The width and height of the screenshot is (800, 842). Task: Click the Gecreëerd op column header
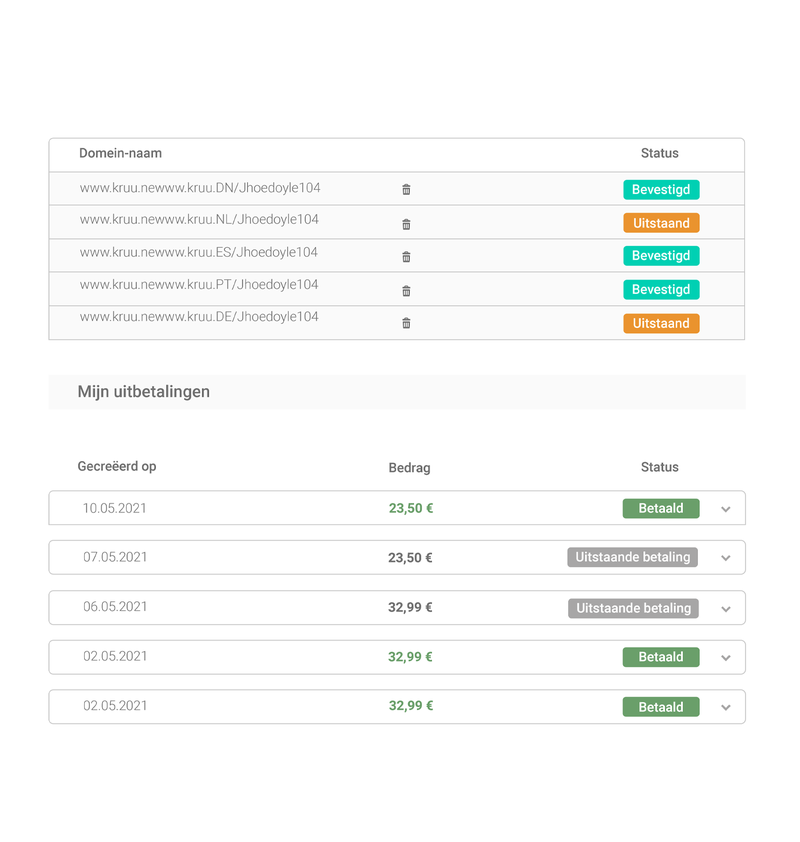(x=117, y=466)
